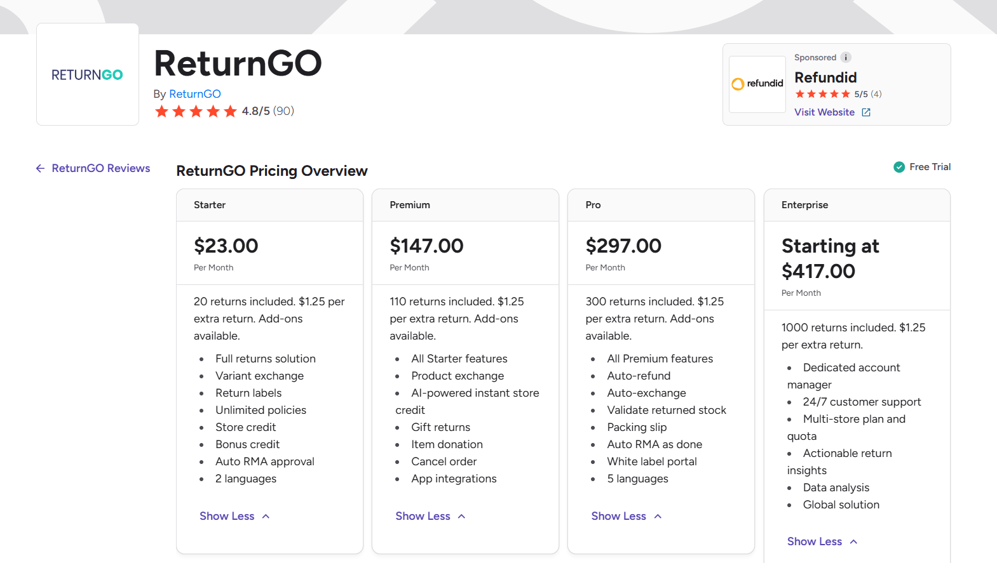Click the Enterprise plan header

pos(857,205)
